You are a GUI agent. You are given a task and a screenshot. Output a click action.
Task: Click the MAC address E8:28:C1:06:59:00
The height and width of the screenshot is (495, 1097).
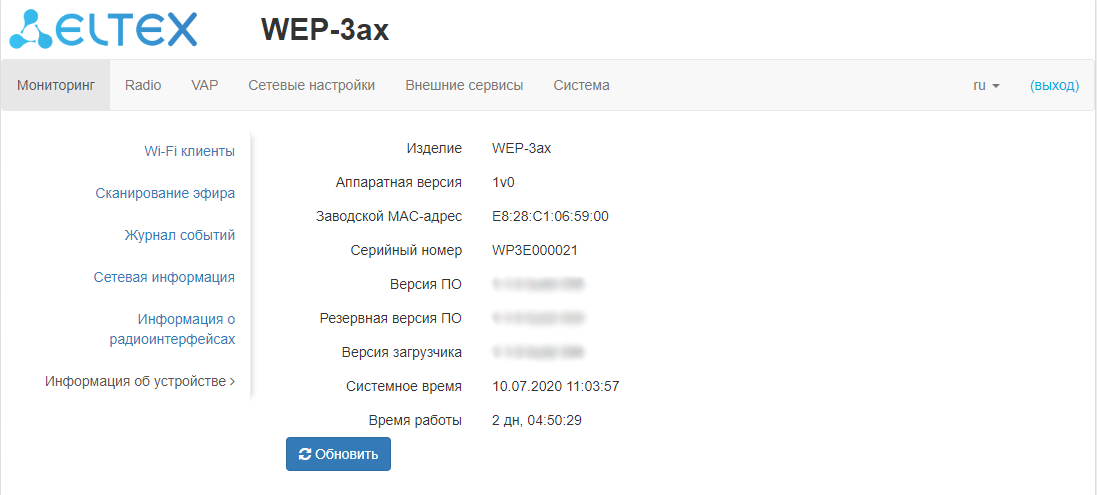click(550, 216)
